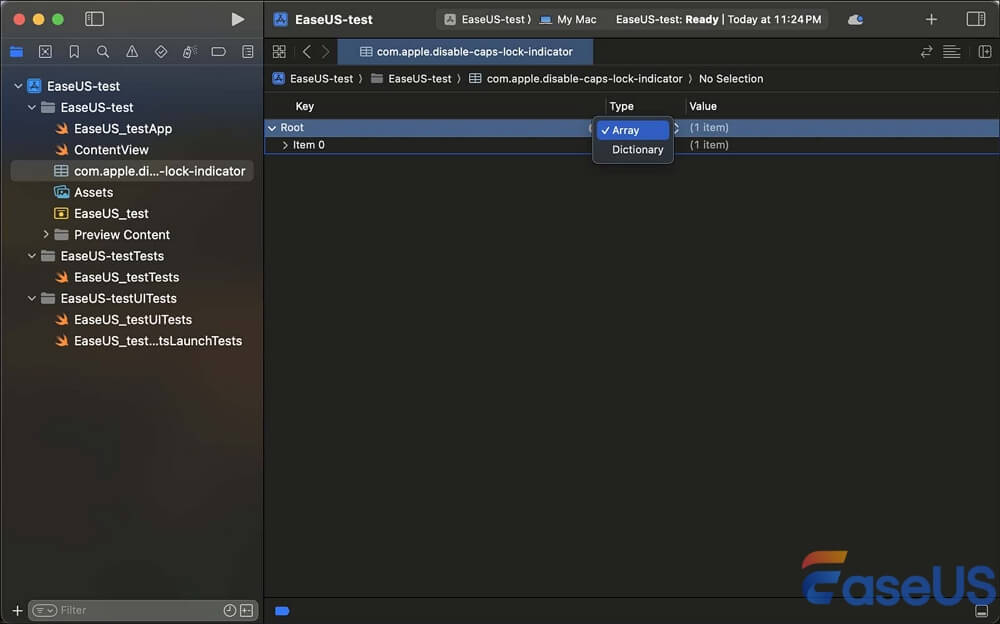
Task: Open the filter options menu icon
Action: [45, 611]
